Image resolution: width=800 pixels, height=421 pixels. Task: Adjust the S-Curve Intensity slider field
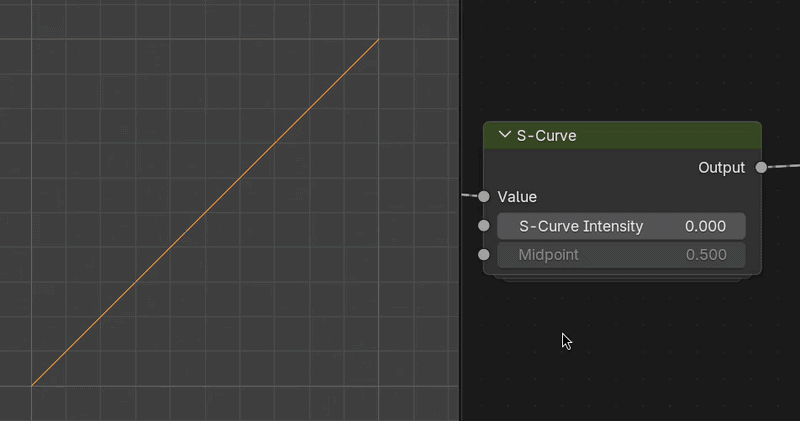(621, 226)
